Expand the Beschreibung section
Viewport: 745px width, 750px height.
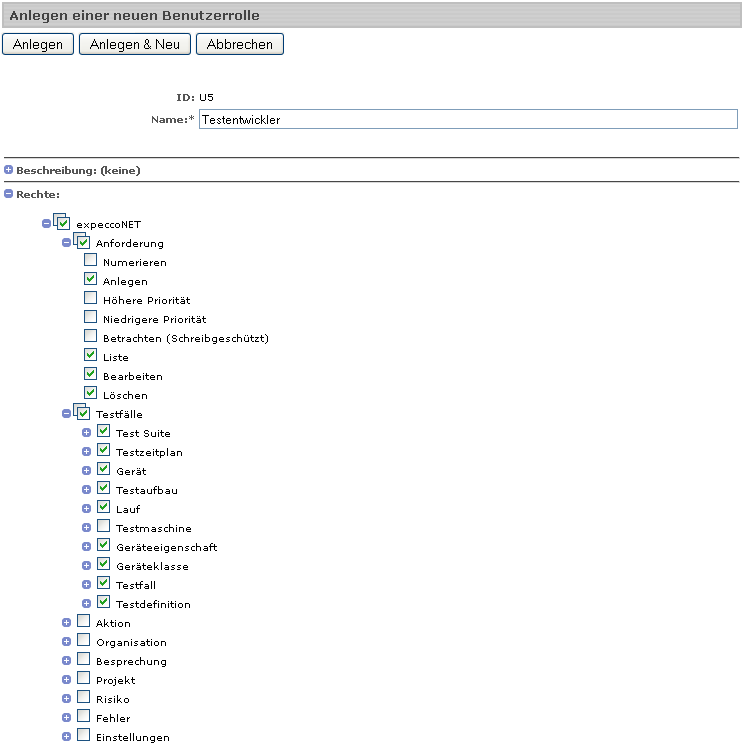point(9,170)
